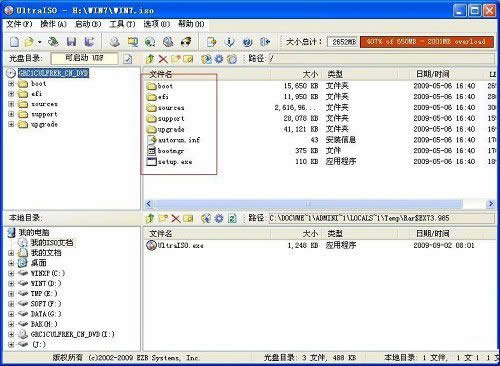Expand the efi folder in image tree
The height and width of the screenshot is (366, 500).
[x=11, y=94]
